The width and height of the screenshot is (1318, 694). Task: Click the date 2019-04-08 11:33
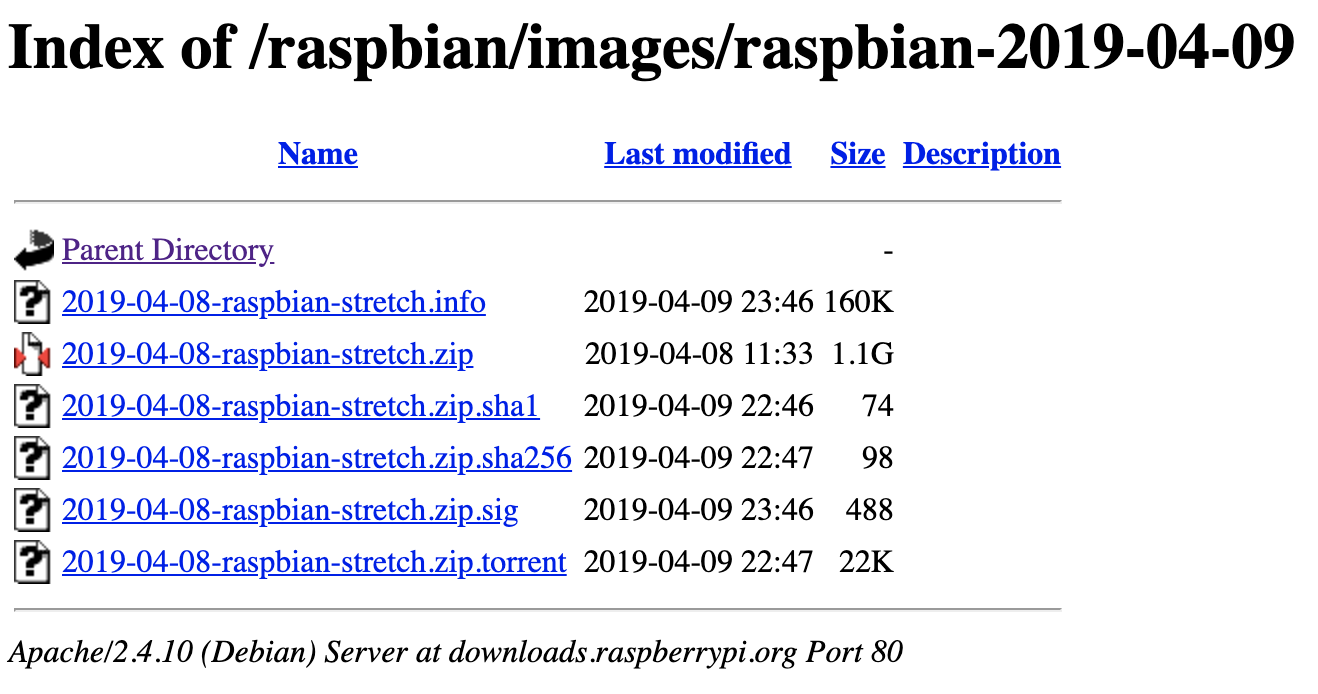700,354
